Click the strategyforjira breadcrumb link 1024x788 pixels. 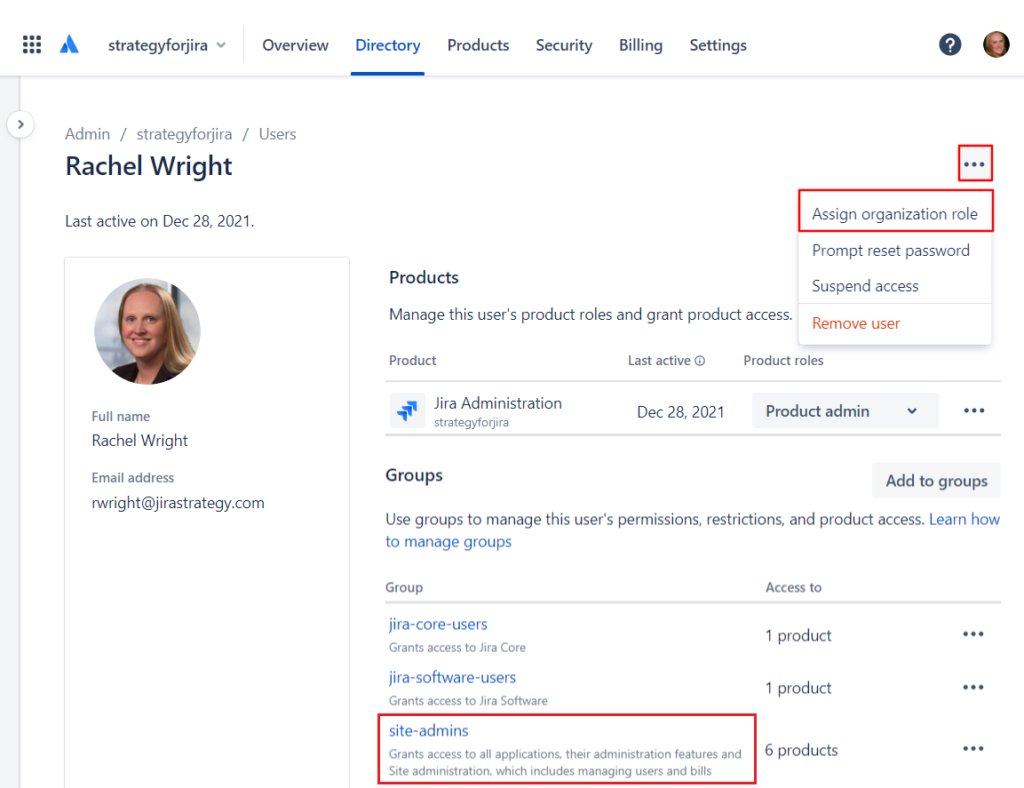(x=184, y=134)
